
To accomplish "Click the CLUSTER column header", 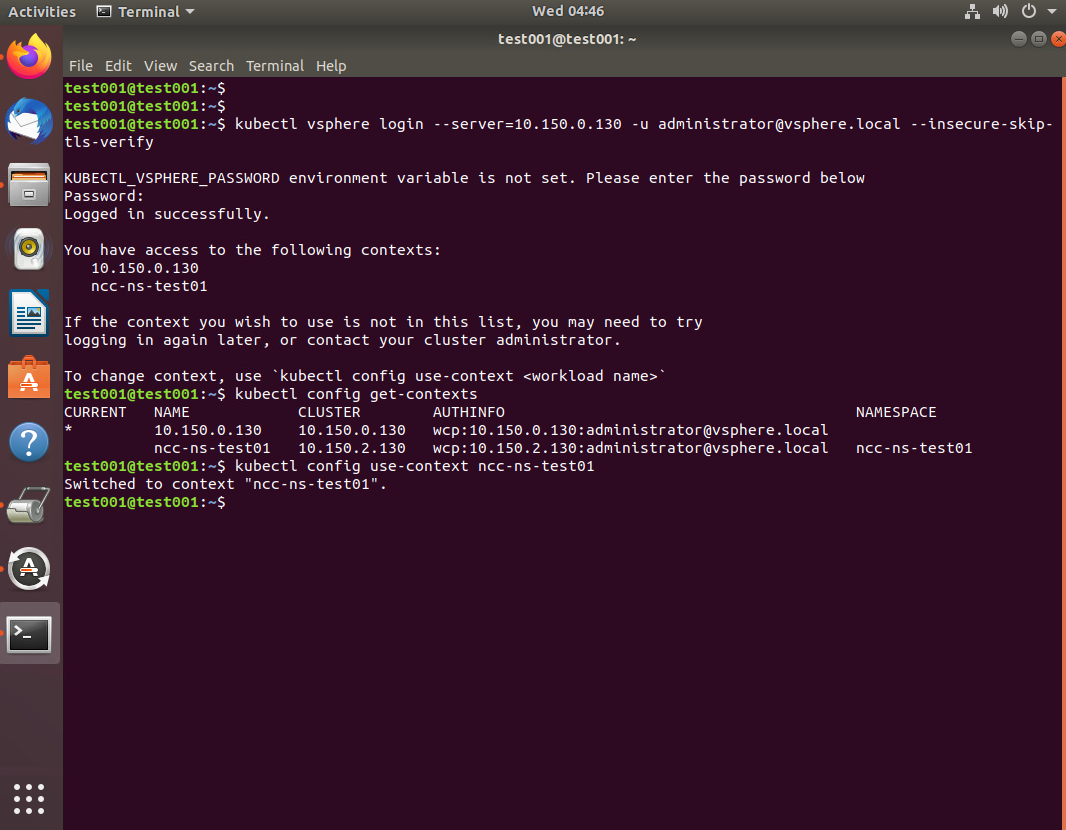I will click(329, 413).
